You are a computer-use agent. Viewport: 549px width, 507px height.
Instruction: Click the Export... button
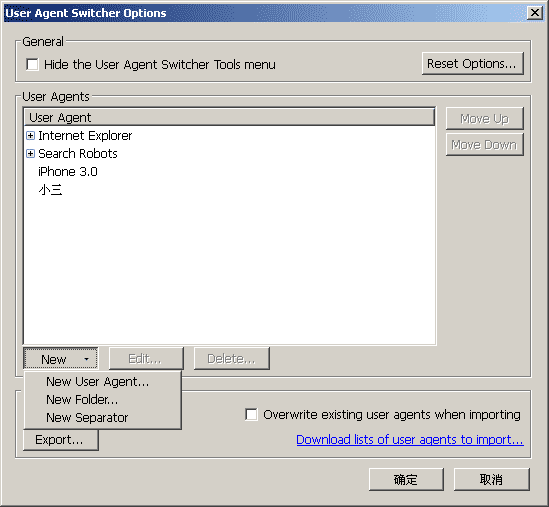[61, 440]
